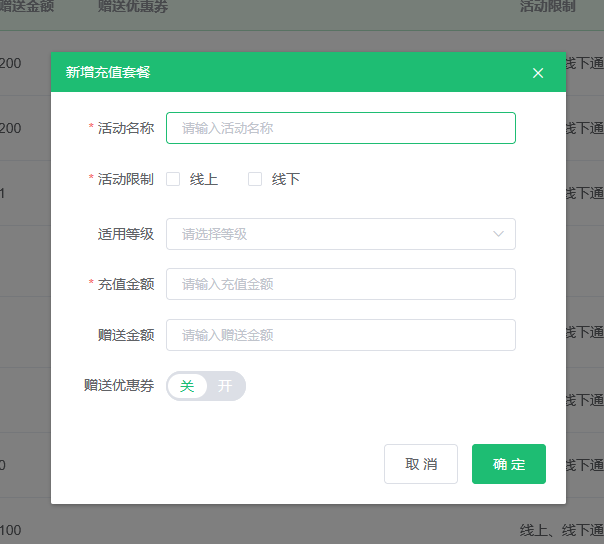Image resolution: width=604 pixels, height=544 pixels.
Task: Toggle the 赠送优惠券 switch
Action: pos(205,386)
